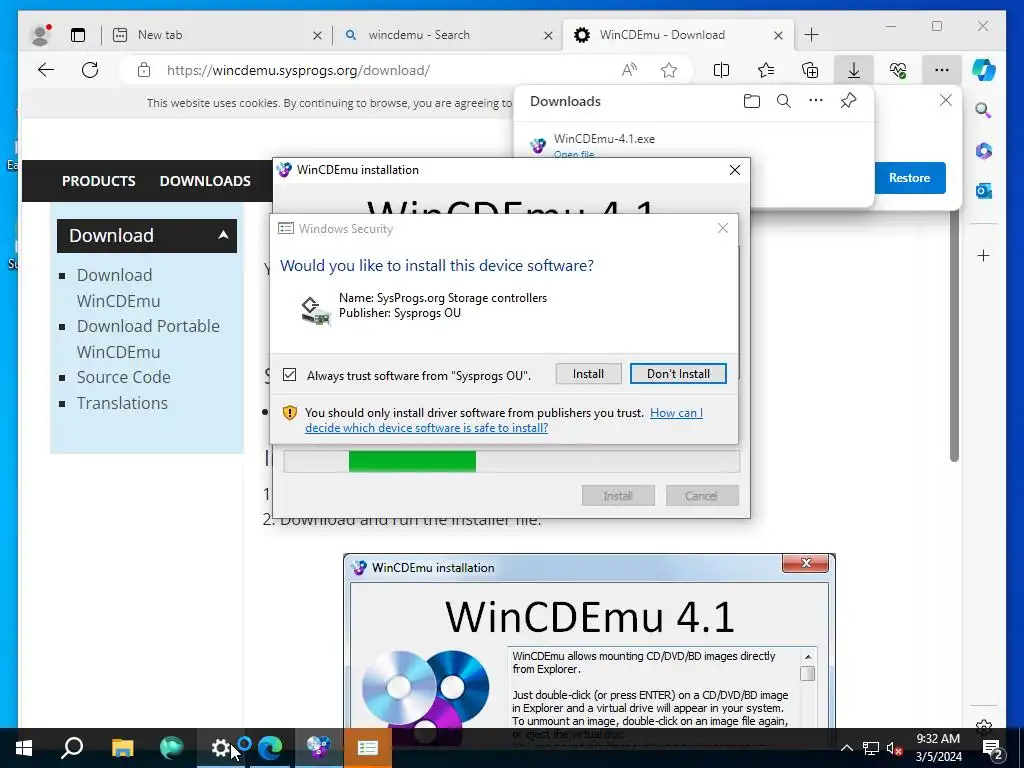Click the page vertical scrollbar thumb
Viewport: 1024px width, 768px height.
pos(954,336)
